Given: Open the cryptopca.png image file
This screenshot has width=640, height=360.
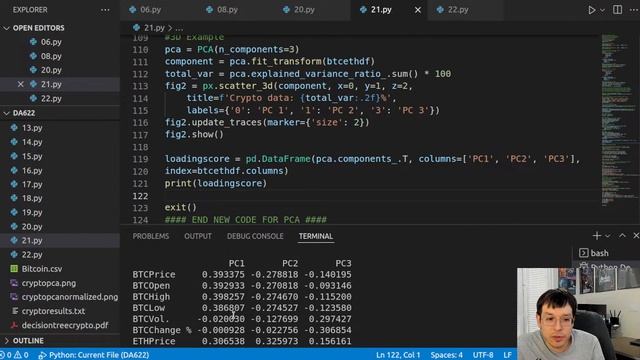Looking at the screenshot, I should tap(49, 283).
